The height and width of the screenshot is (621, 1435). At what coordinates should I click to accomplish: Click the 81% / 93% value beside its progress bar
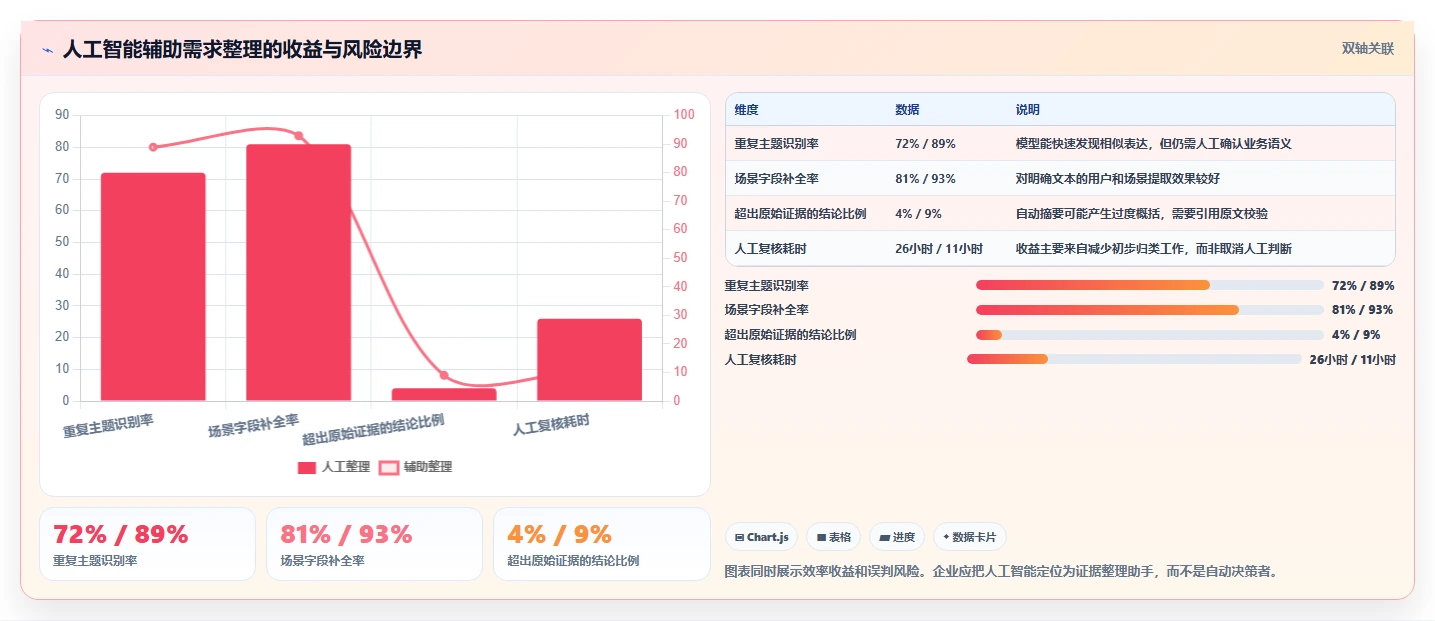[1363, 310]
